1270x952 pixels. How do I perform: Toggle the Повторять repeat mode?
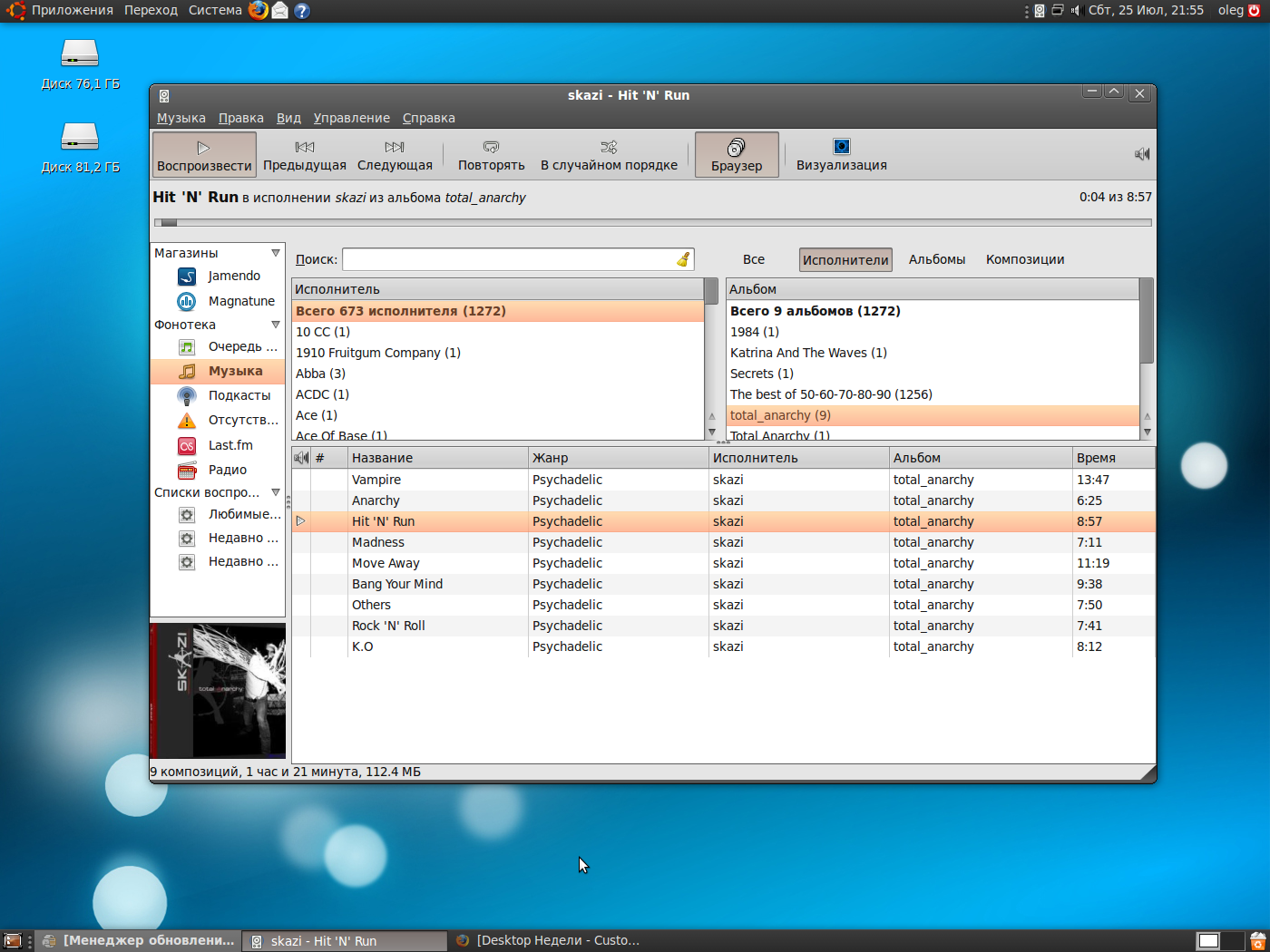(x=491, y=154)
